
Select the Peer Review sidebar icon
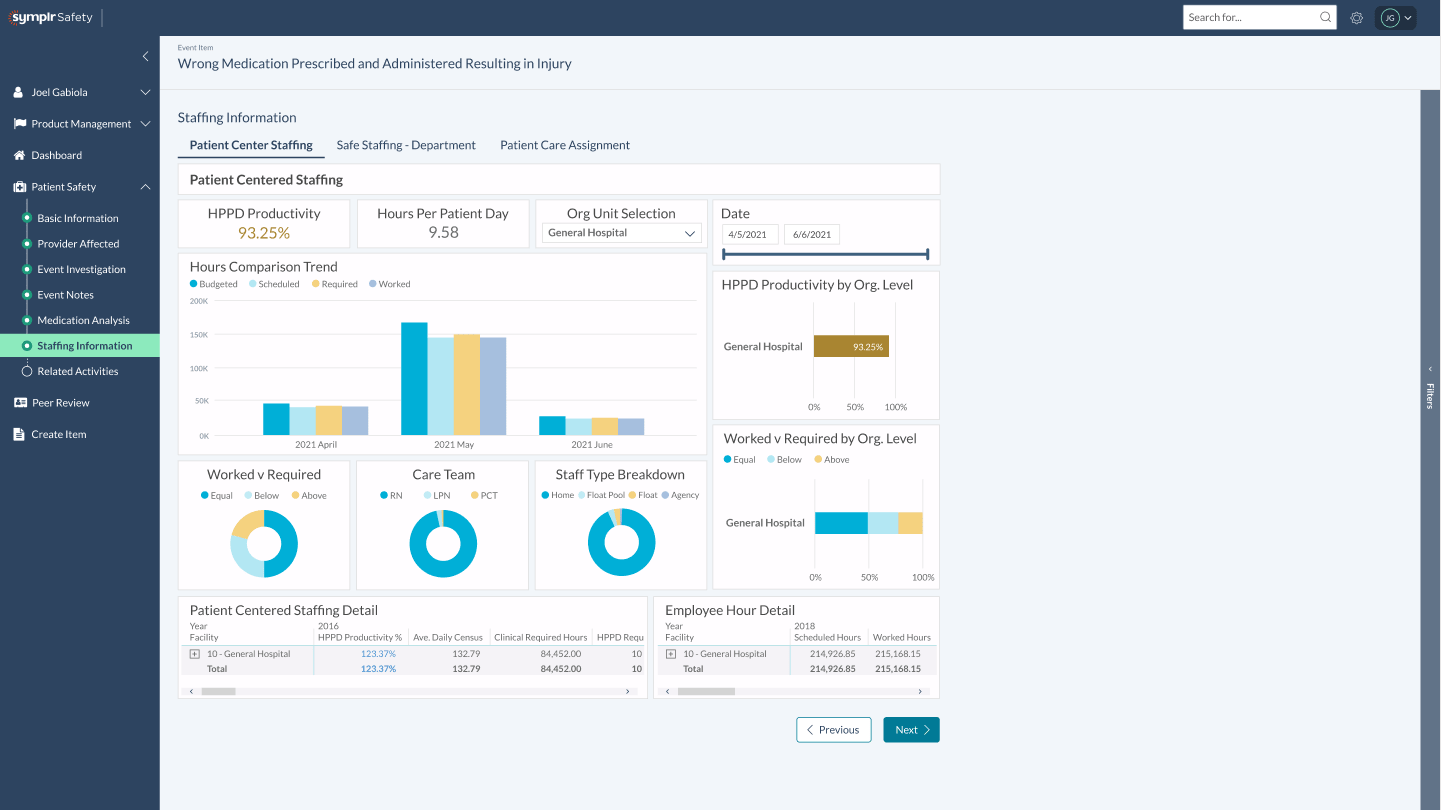click(22, 402)
